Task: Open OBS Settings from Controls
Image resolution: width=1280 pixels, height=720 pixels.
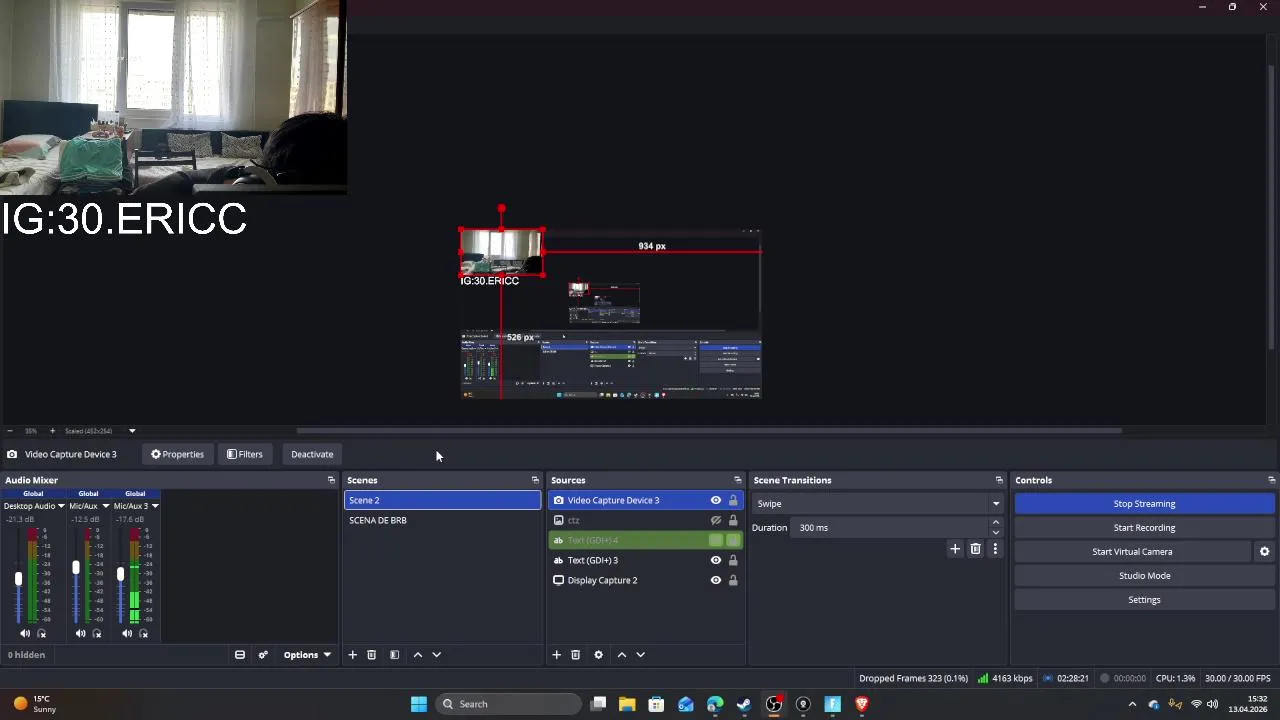Action: [1144, 600]
